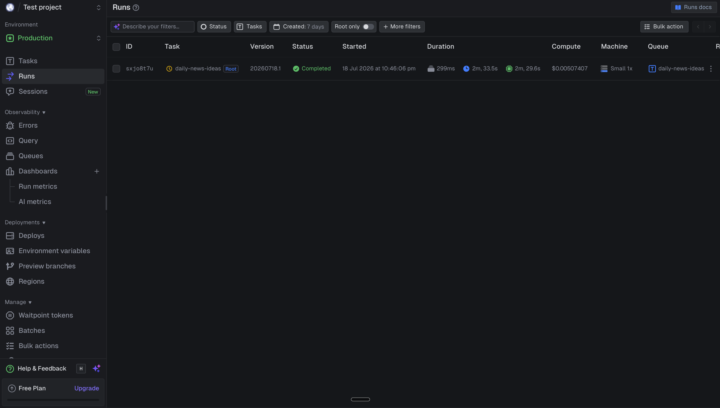Open the Production environment selector

(x=53, y=38)
